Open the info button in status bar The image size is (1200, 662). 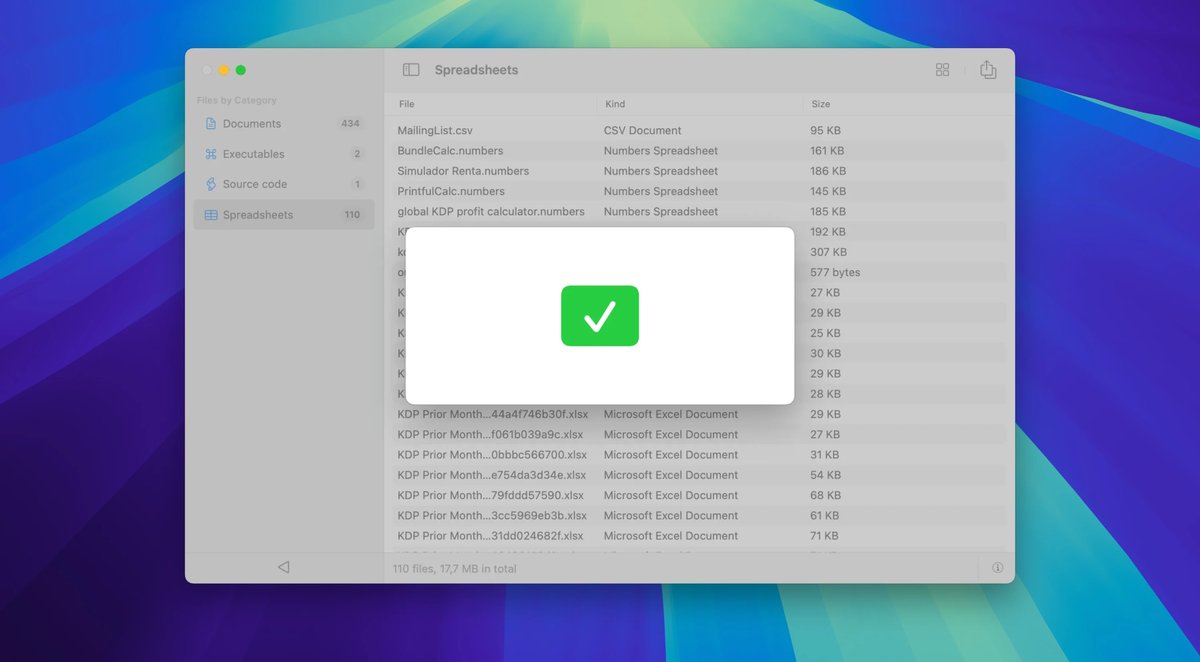point(997,568)
